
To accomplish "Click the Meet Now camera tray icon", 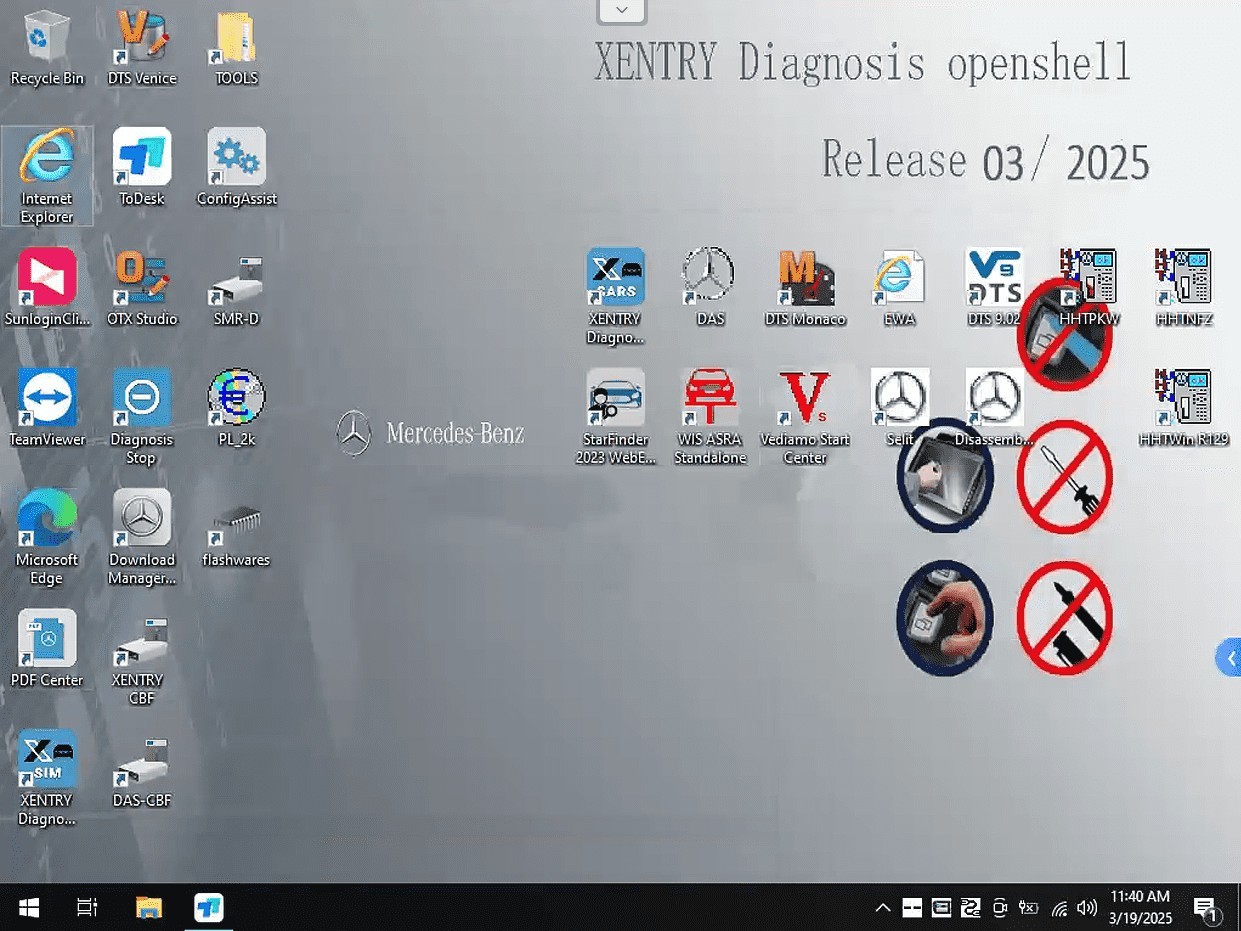I will pyautogui.click(x=999, y=908).
